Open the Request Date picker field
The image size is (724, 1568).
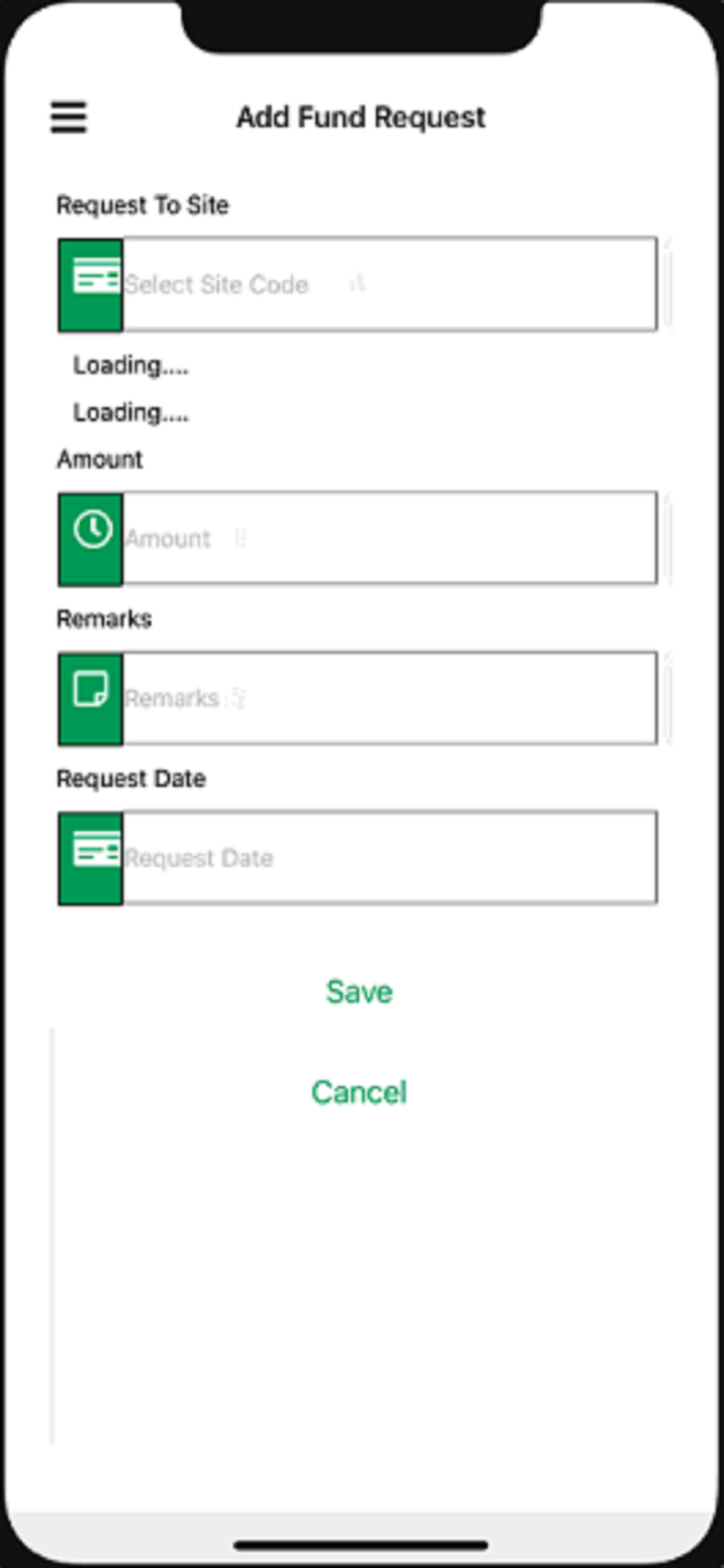click(389, 858)
